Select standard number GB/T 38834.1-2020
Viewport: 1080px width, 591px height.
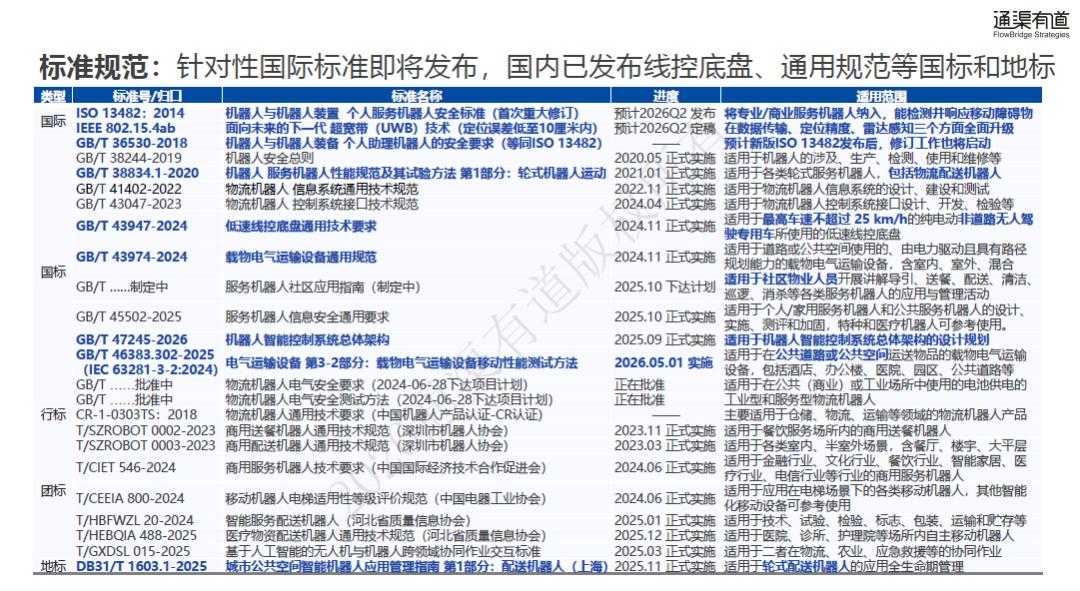pyautogui.click(x=137, y=174)
